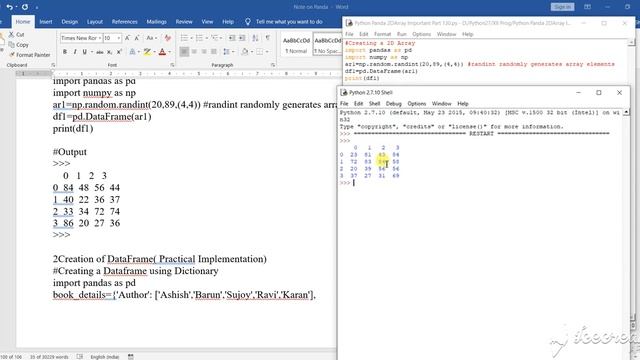Click the Redo/Repeat icon in Word's title bar

click(24, 7)
